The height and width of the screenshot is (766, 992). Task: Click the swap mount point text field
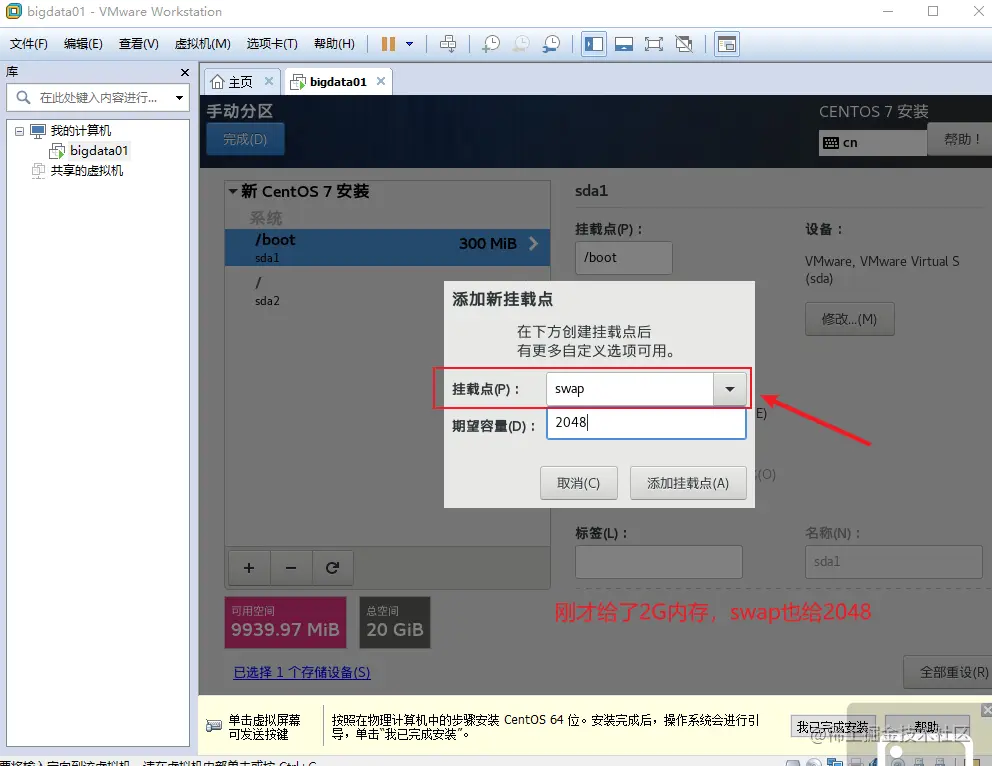(x=630, y=389)
